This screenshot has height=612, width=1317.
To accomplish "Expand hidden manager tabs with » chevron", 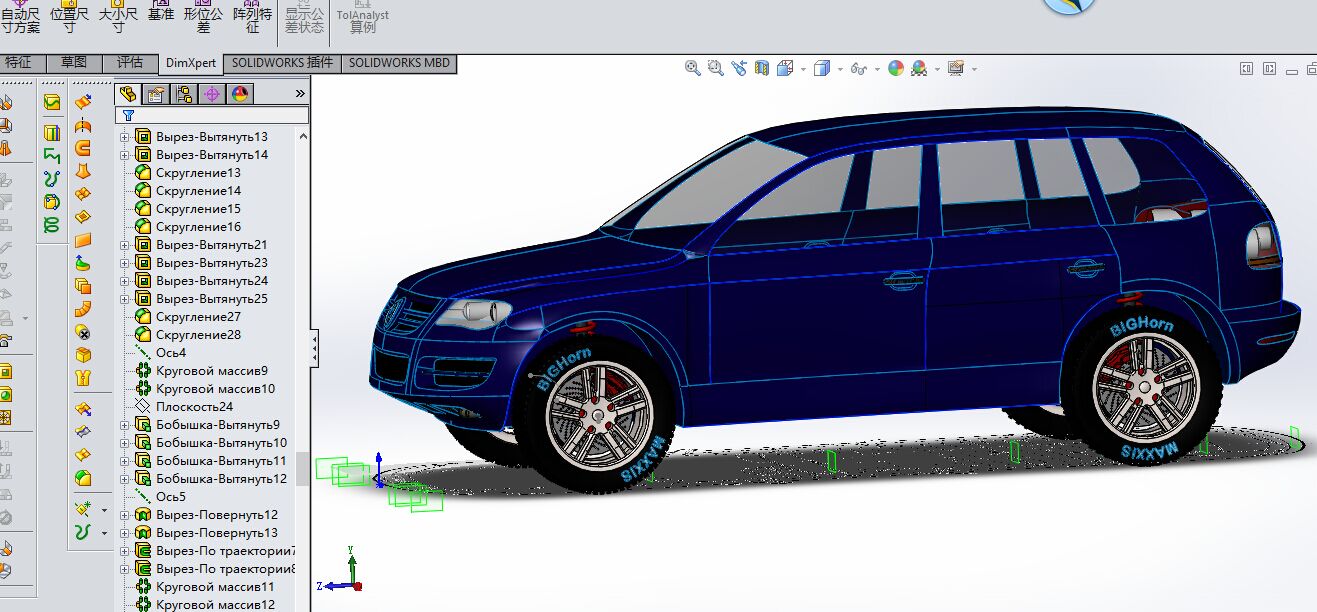I will [x=300, y=94].
